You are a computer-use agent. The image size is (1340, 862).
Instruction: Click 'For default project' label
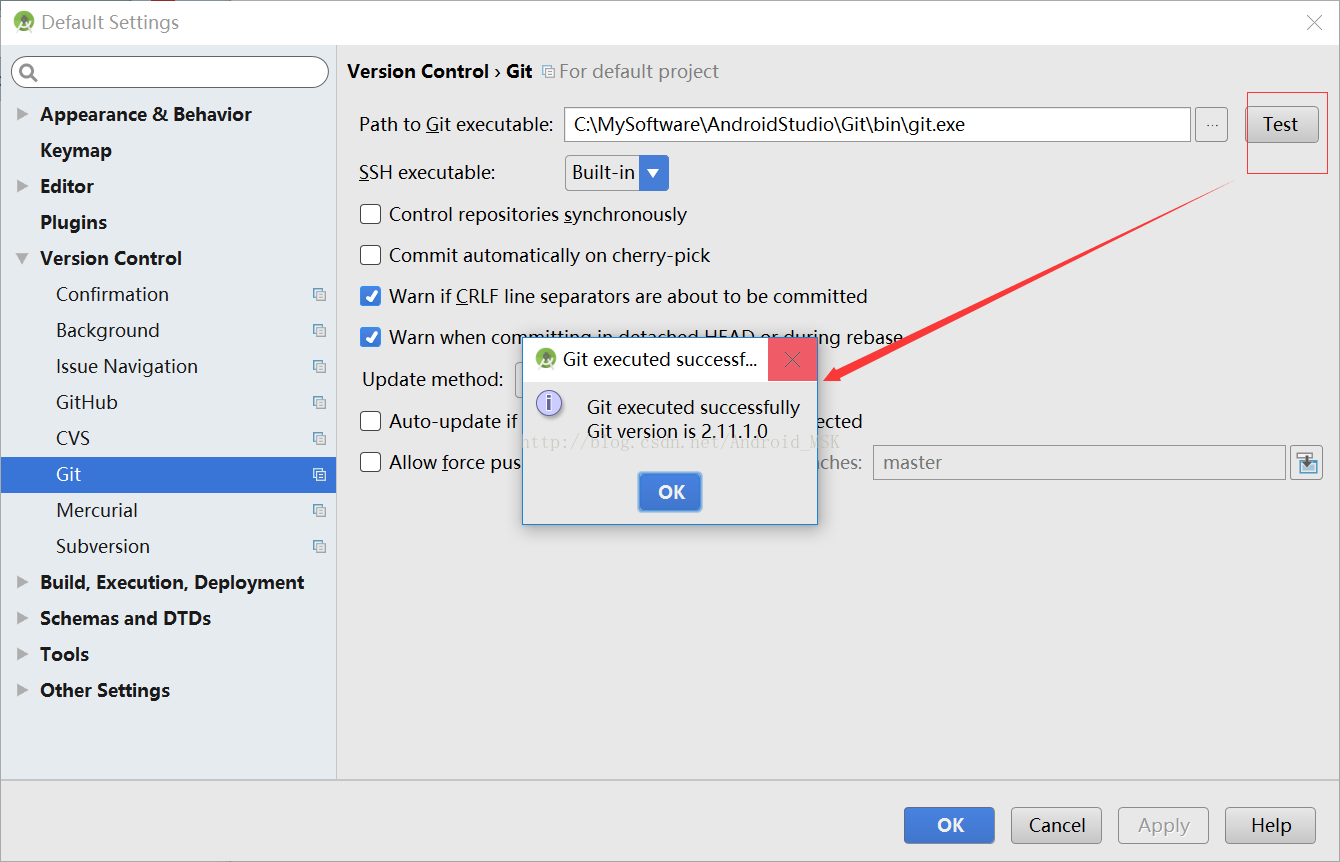tap(638, 71)
